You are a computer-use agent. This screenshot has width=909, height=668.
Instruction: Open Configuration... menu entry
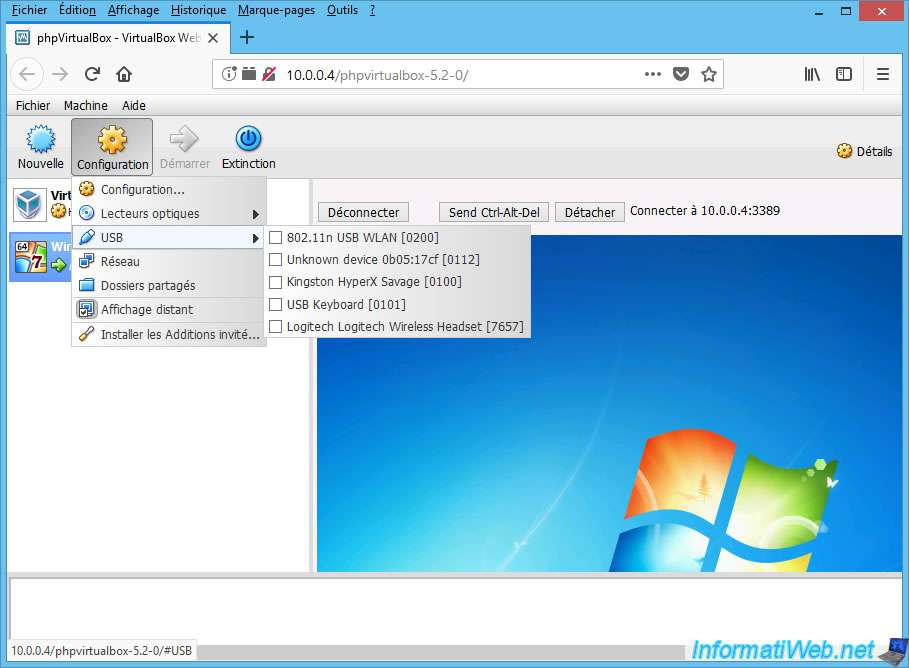[x=169, y=190]
